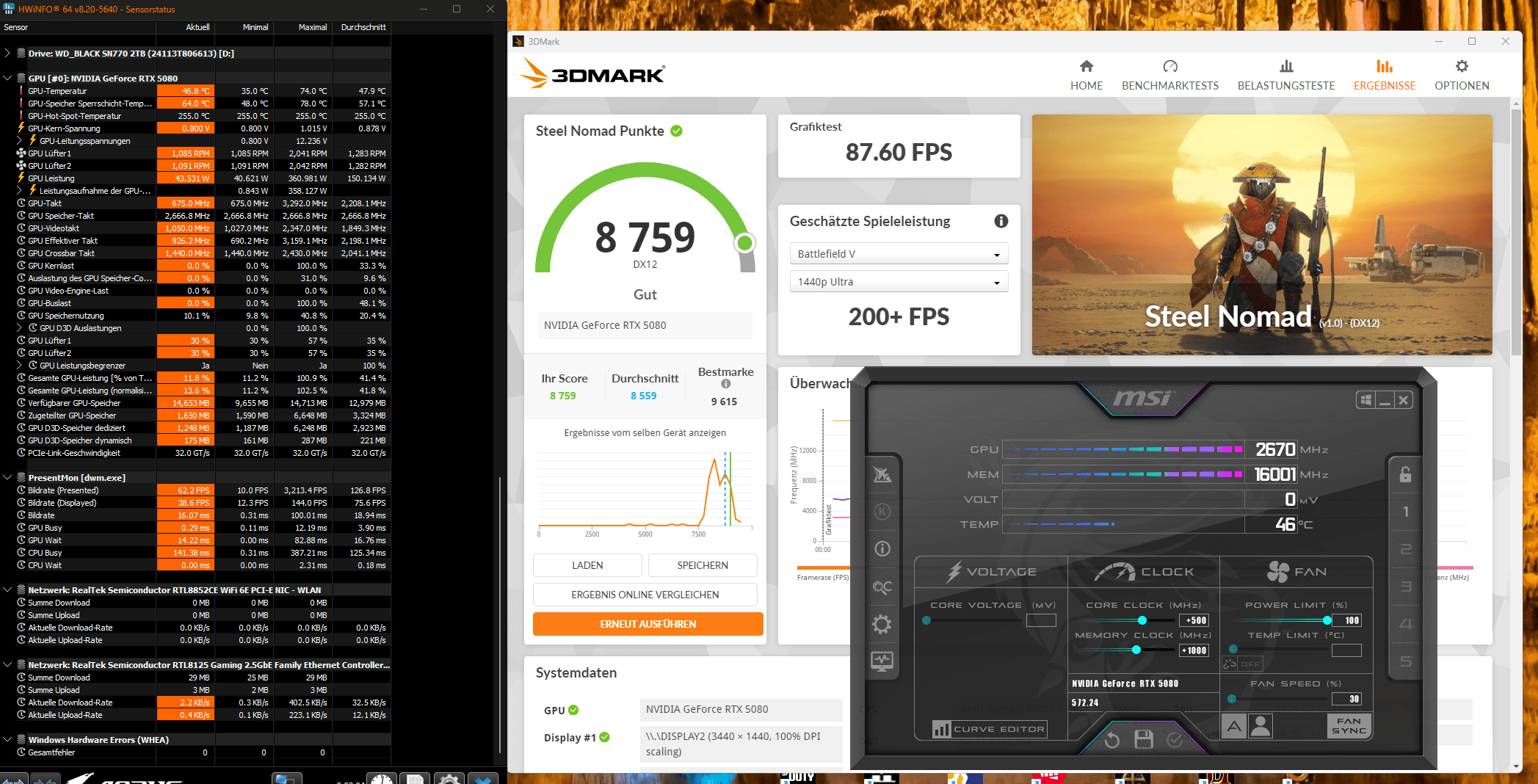Screen dimensions: 1538x784
Task: Click ERNEUT AUSFÜHREN orange button
Action: click(648, 624)
